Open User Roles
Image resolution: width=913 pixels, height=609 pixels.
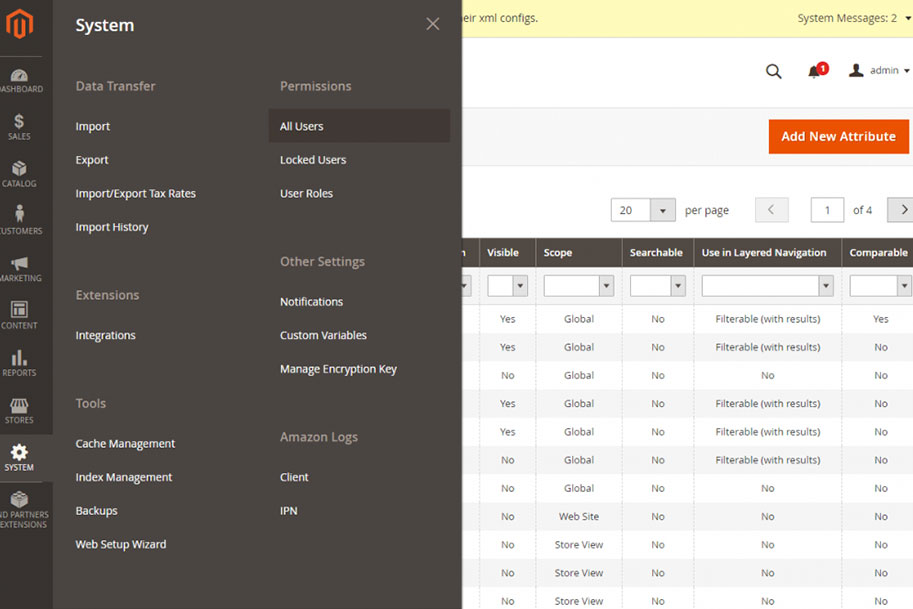pos(306,193)
